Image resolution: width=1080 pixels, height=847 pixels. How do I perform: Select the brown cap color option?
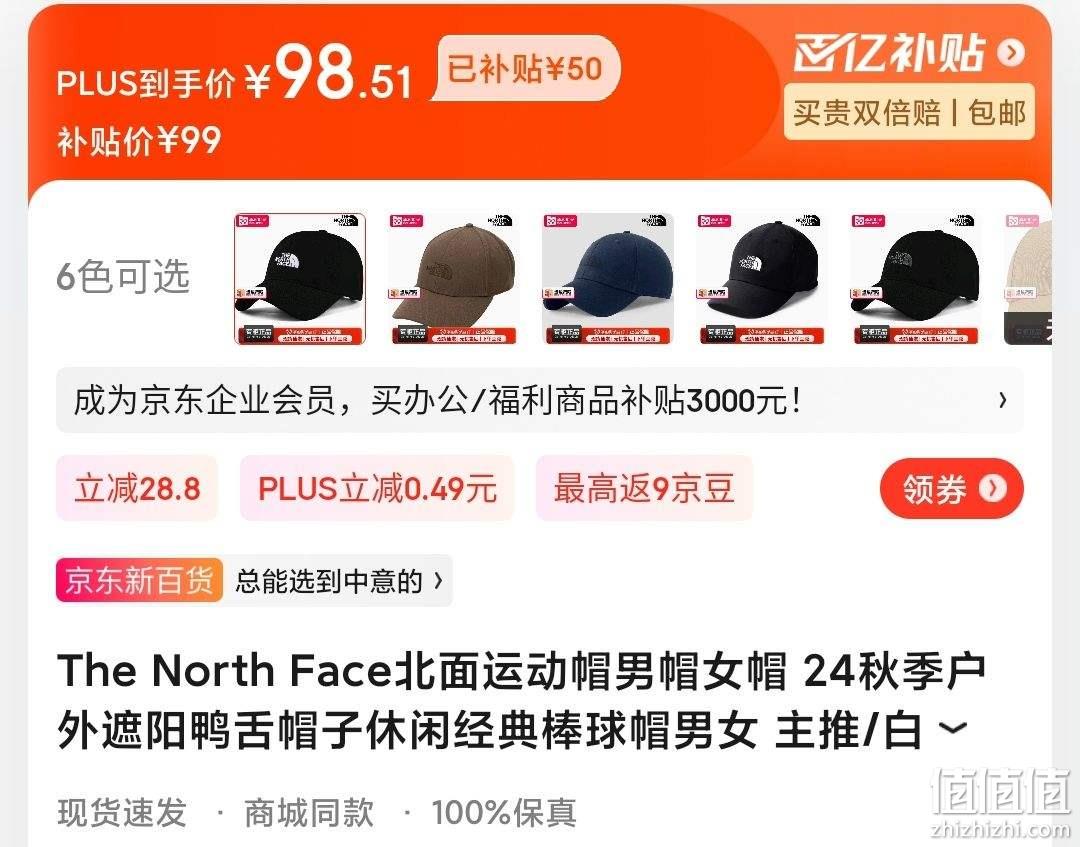(x=453, y=279)
